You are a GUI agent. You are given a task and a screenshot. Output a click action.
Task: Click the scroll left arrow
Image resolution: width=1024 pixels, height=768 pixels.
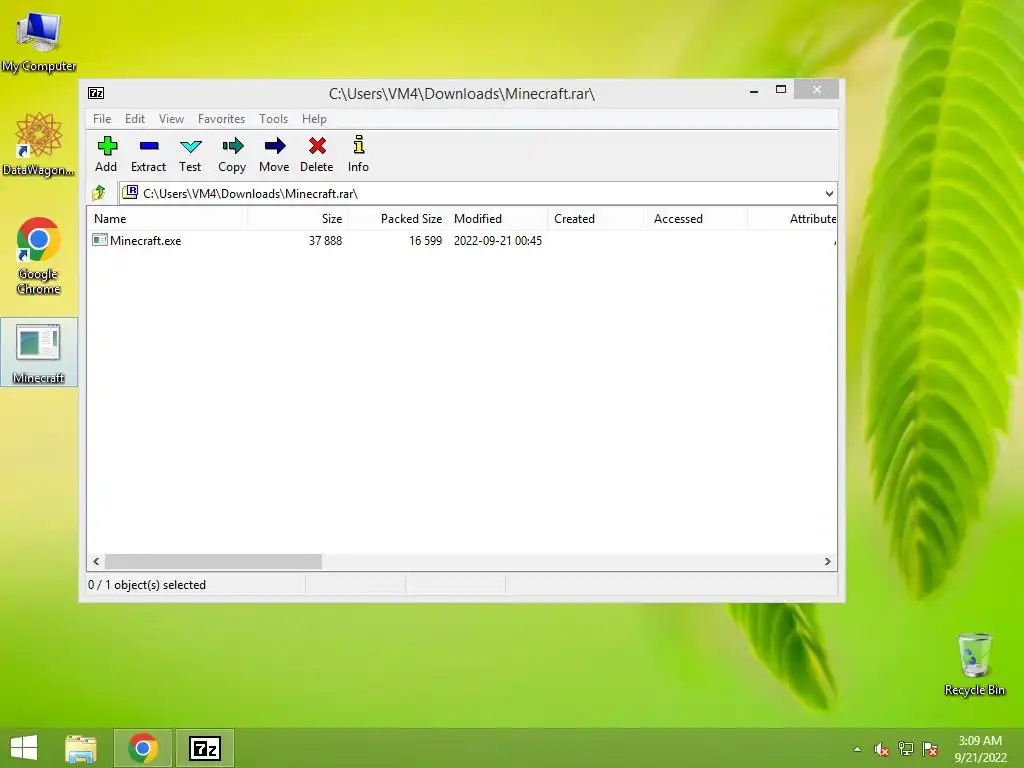[96, 561]
